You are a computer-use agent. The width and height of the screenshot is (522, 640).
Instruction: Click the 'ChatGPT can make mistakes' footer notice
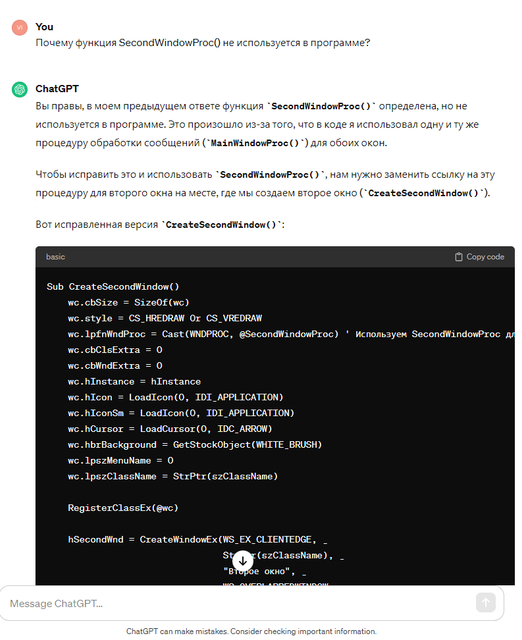251,631
